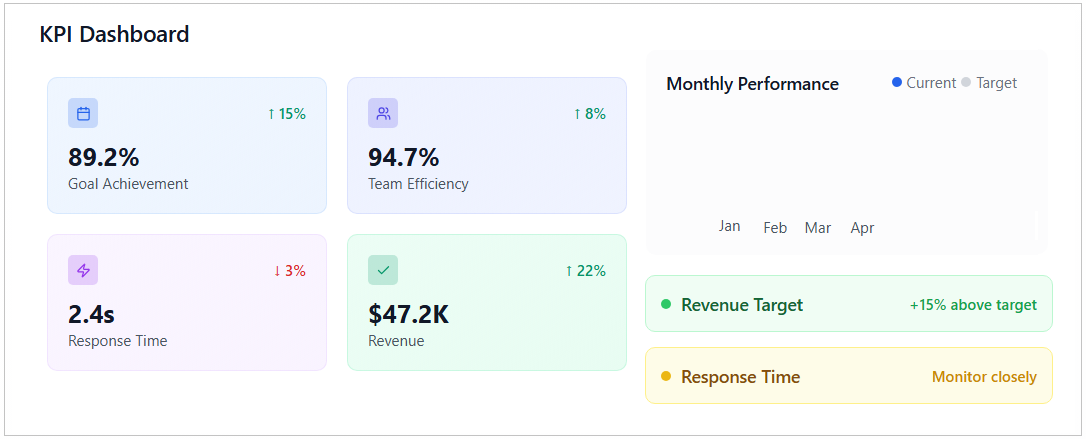Click the $47.2K Revenue value

point(408,315)
